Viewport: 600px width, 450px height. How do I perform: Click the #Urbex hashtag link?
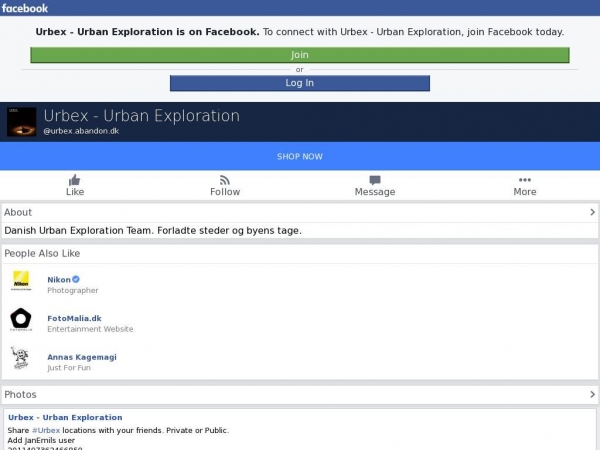tap(46, 430)
